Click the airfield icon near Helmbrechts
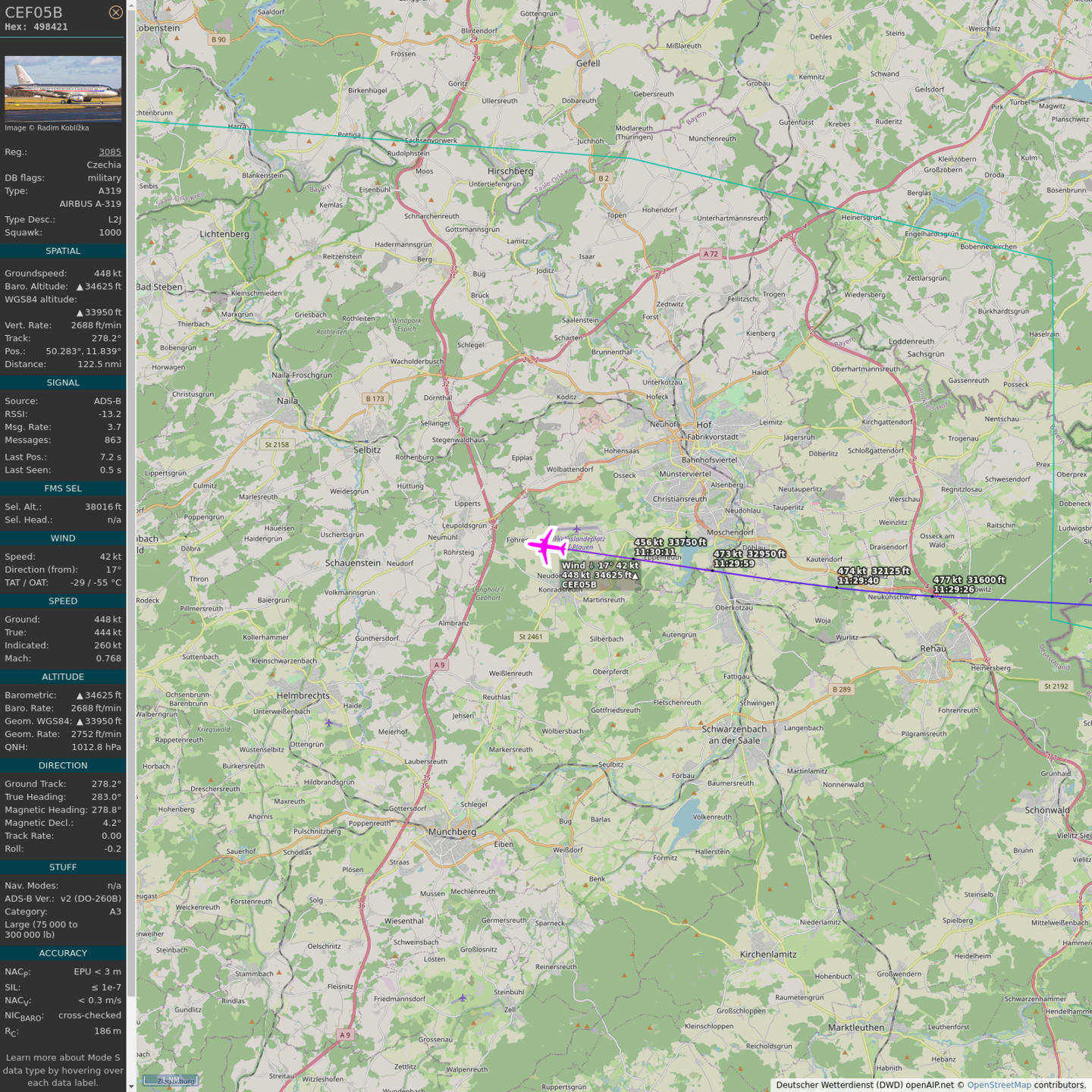The width and height of the screenshot is (1092, 1092). (328, 723)
